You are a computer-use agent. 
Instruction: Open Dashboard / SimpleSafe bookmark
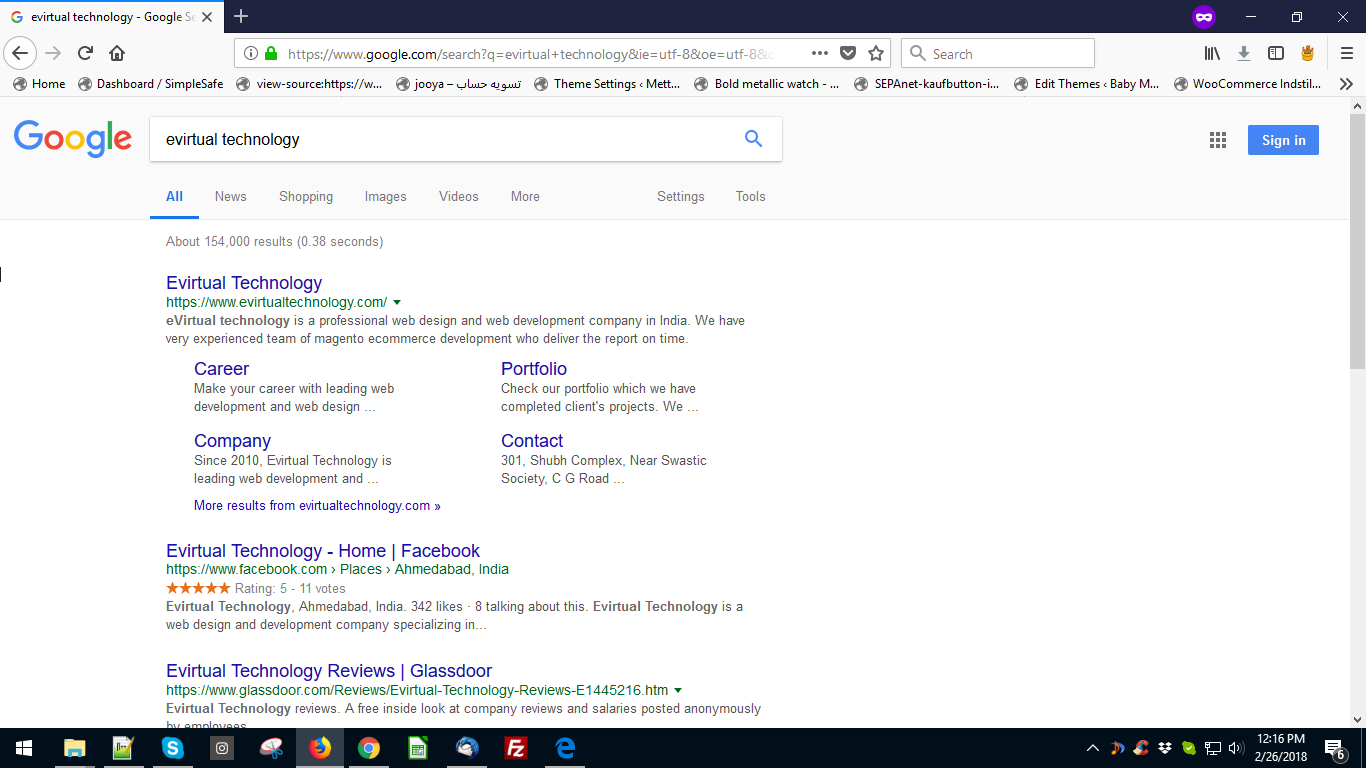click(150, 84)
